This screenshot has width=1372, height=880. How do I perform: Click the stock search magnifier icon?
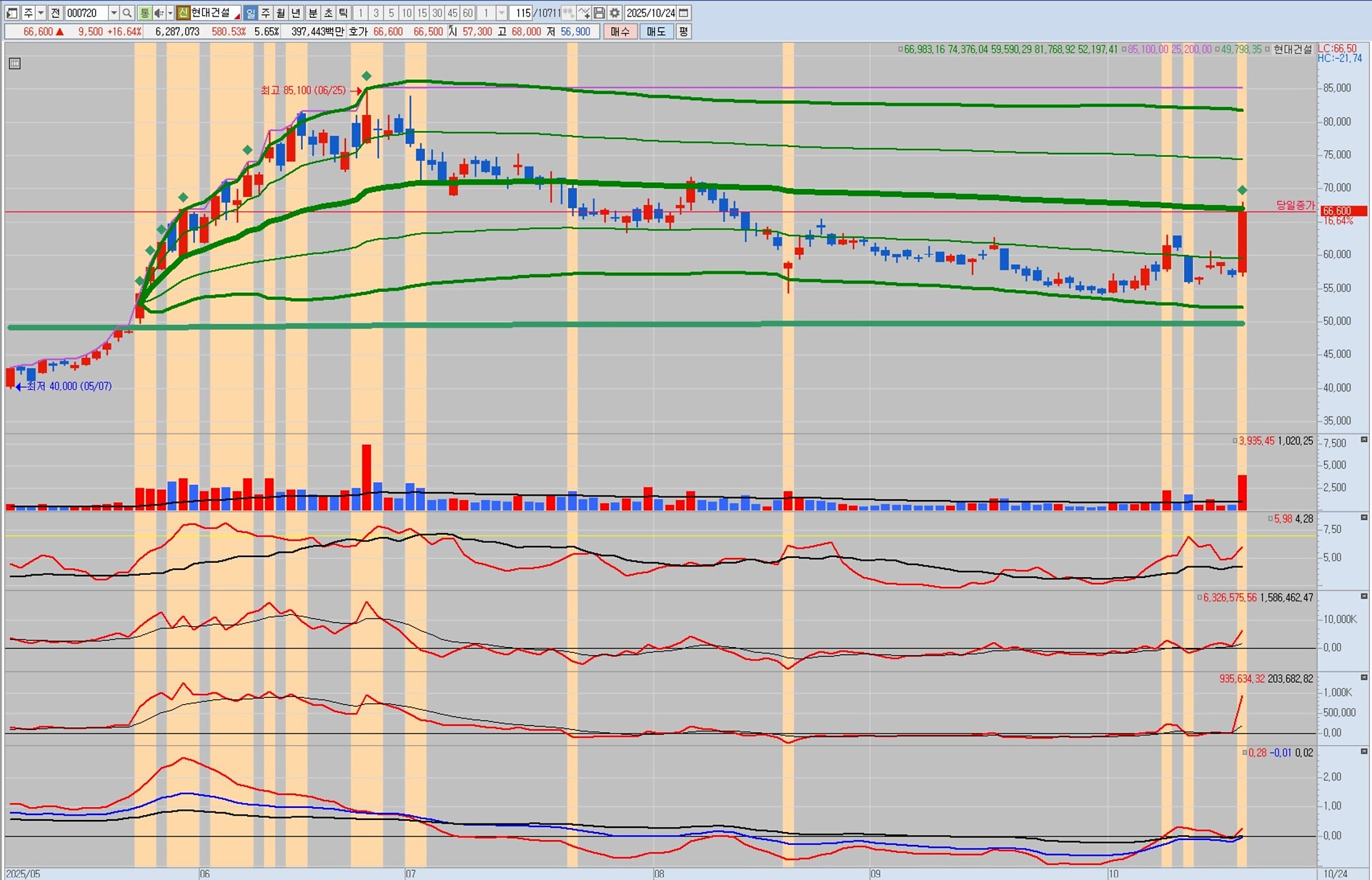coord(126,13)
